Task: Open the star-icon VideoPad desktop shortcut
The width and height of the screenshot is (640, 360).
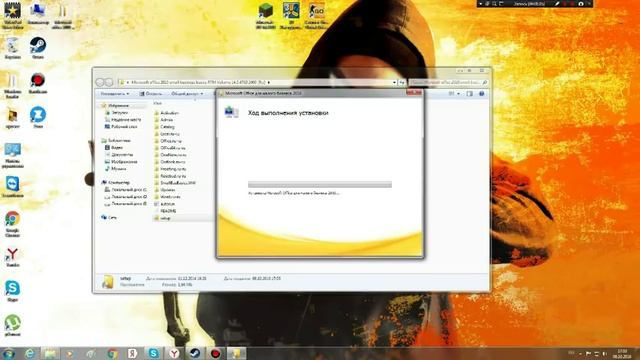Action: tap(13, 16)
